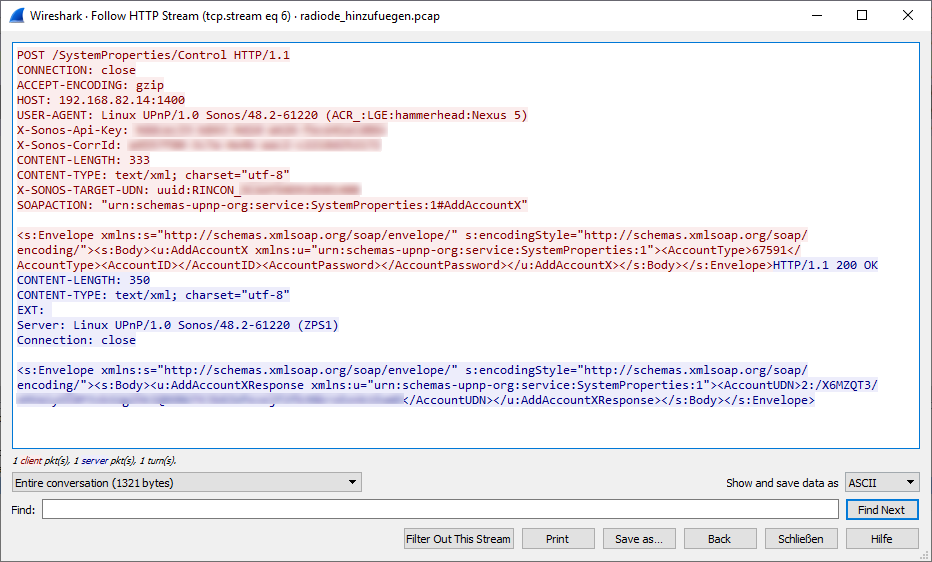The image size is (932, 562).
Task: Click the USER-AGENT header line
Action: pyautogui.click(x=272, y=115)
